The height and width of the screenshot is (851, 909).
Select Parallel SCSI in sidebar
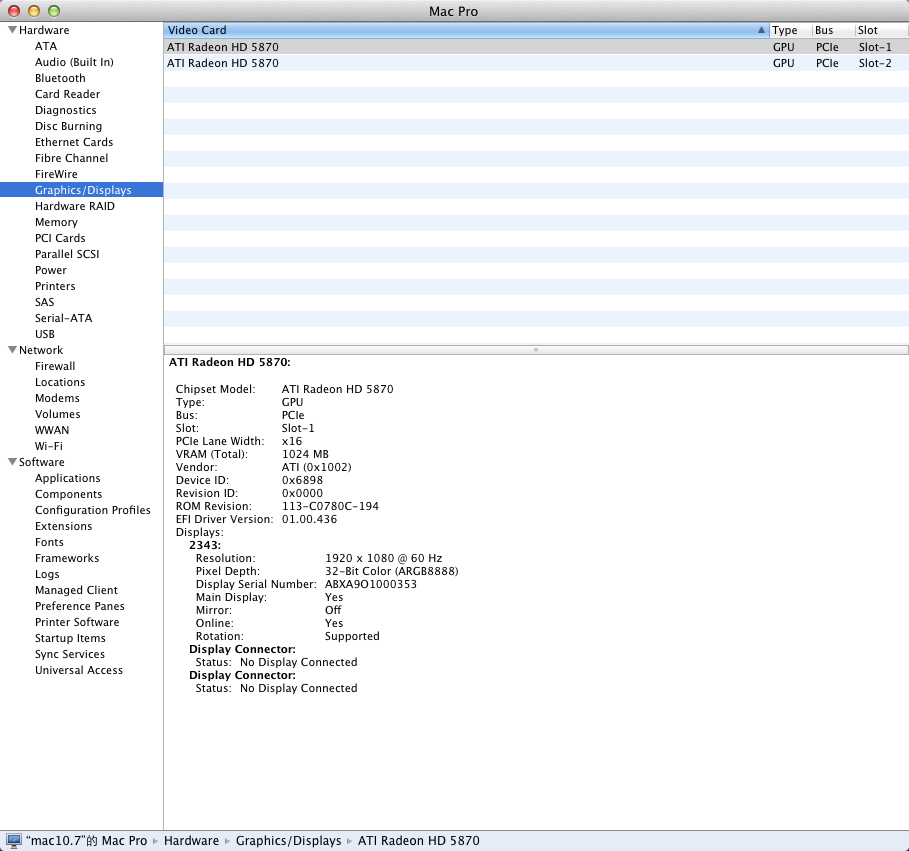pyautogui.click(x=67, y=254)
